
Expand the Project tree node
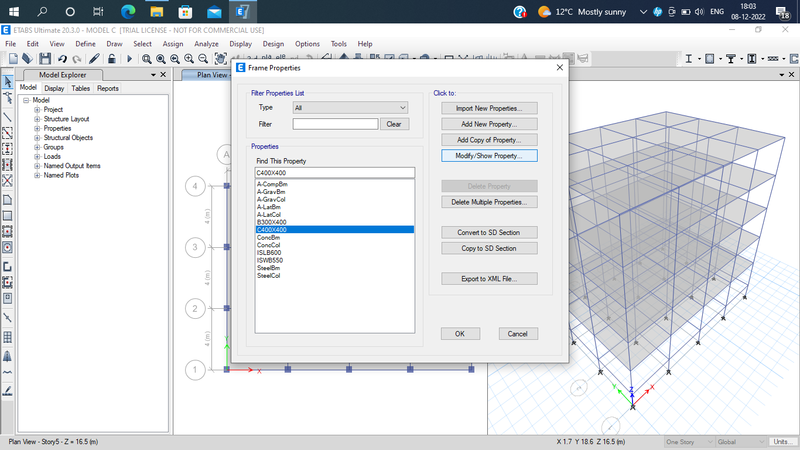(37, 110)
